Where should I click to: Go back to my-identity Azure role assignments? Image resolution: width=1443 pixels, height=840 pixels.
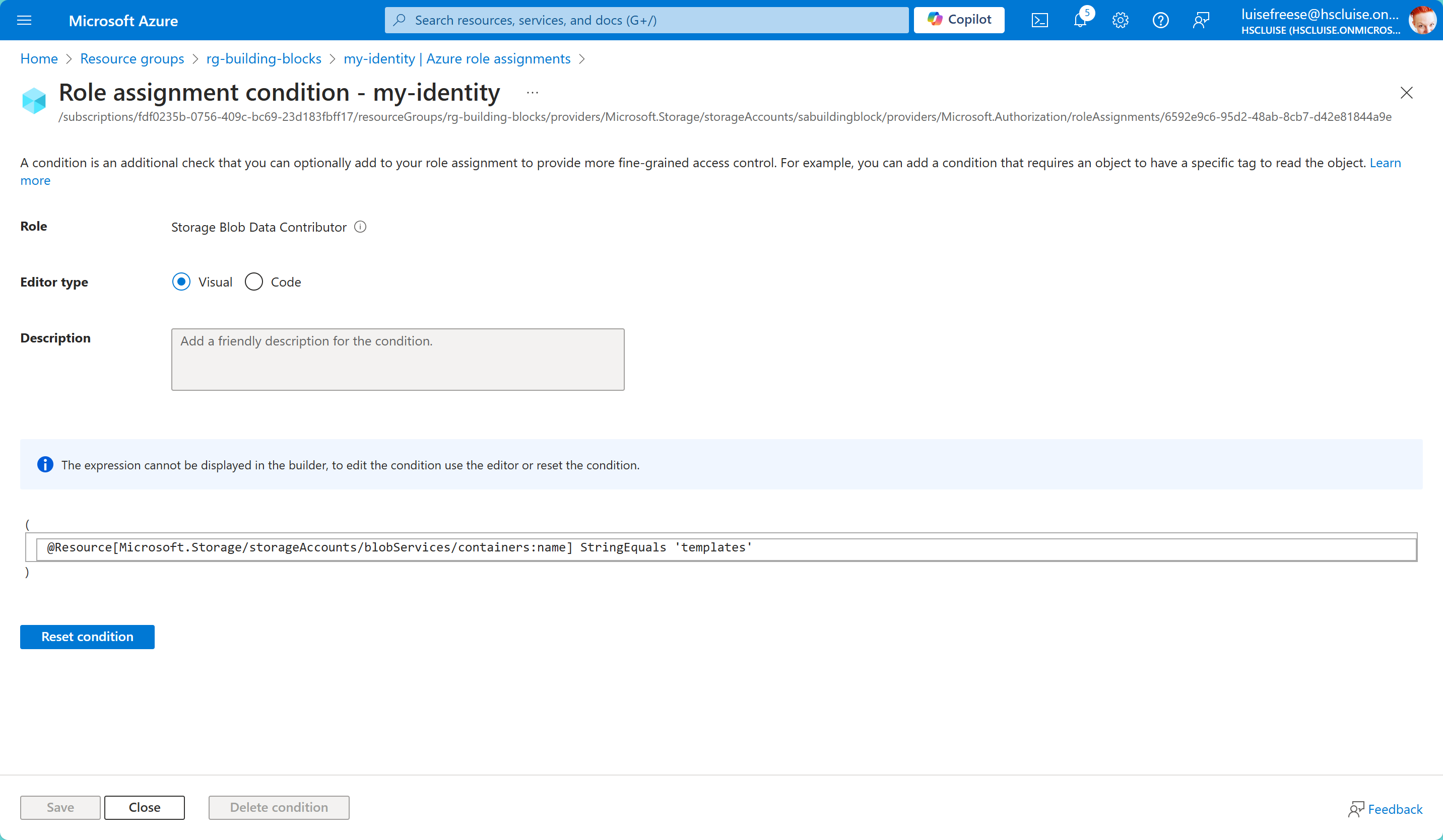pyautogui.click(x=457, y=58)
